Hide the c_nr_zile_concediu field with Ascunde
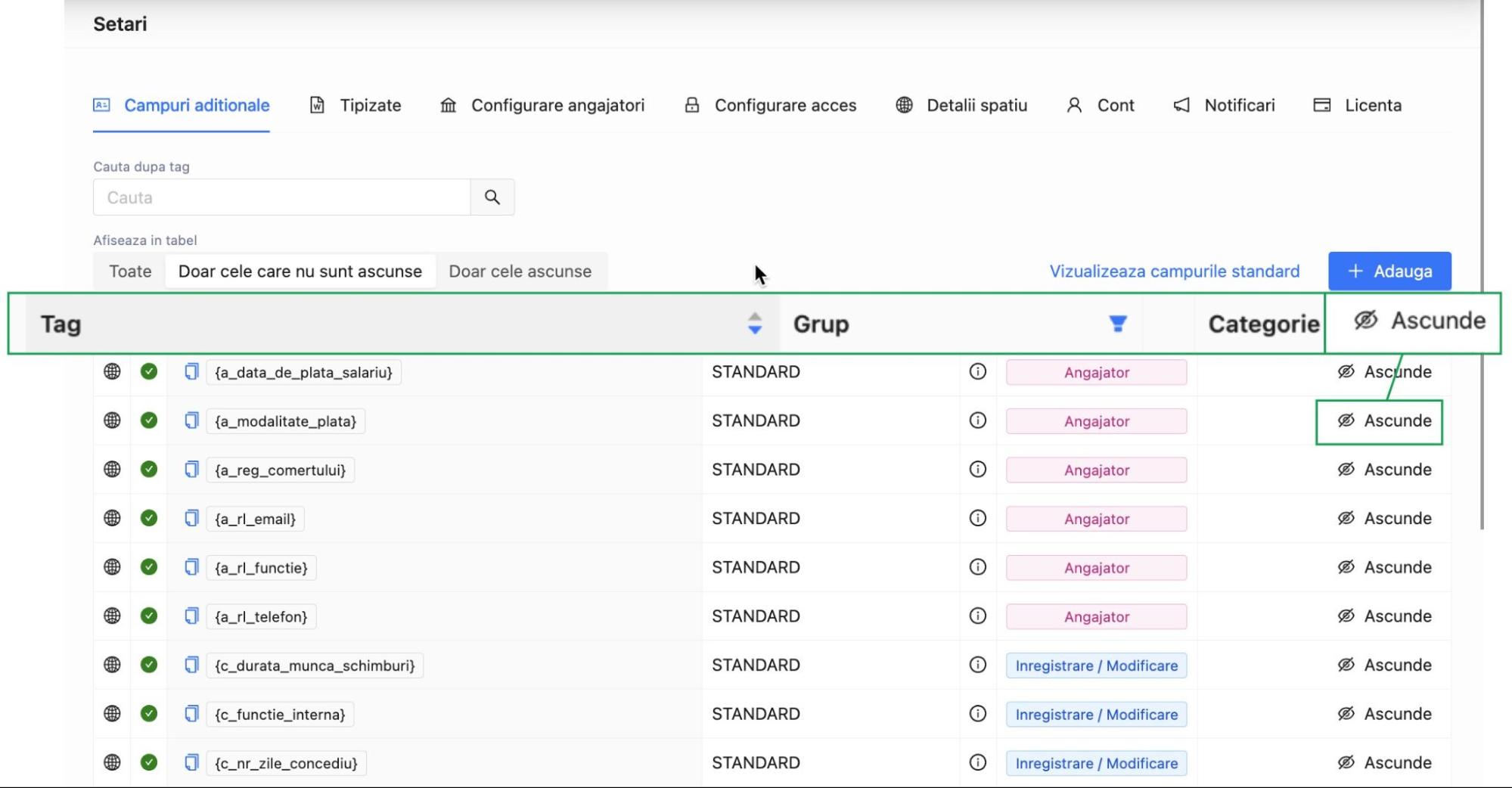 [x=1384, y=763]
